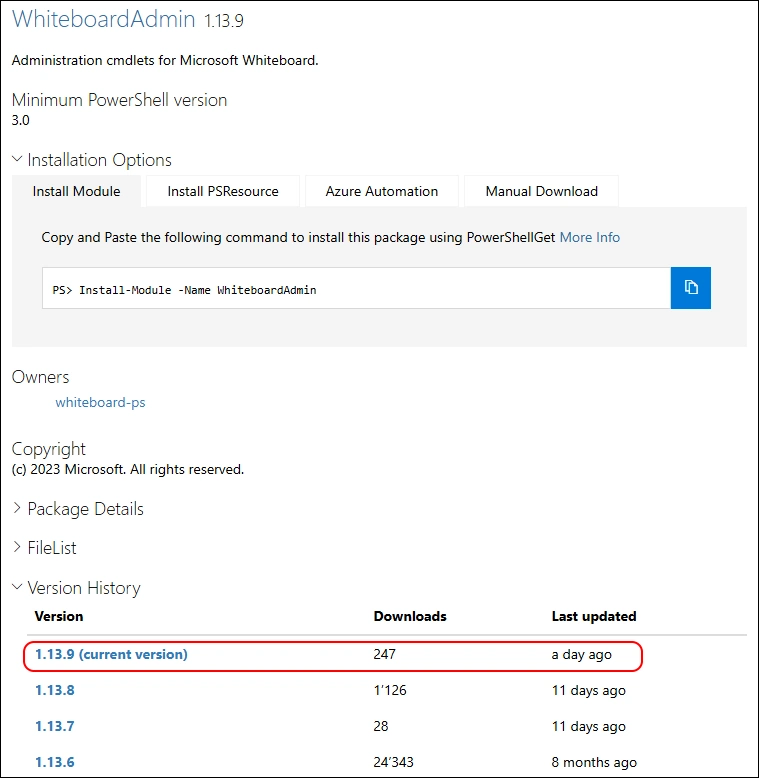Open the version 1.13.8 link
Image resolution: width=759 pixels, height=778 pixels.
55,690
